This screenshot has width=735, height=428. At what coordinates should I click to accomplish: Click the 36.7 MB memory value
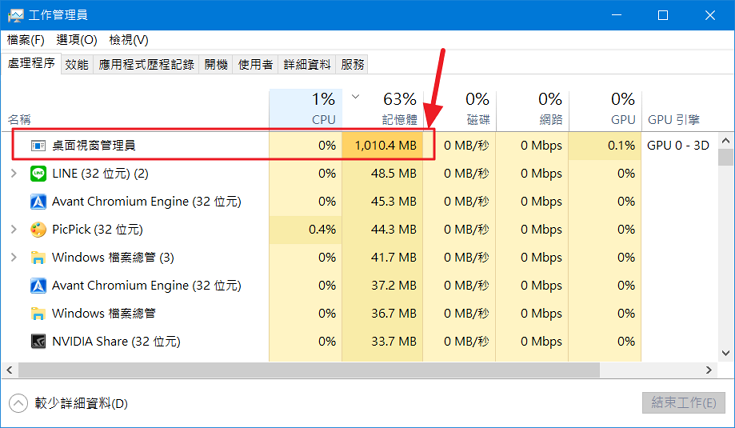[x=394, y=314]
